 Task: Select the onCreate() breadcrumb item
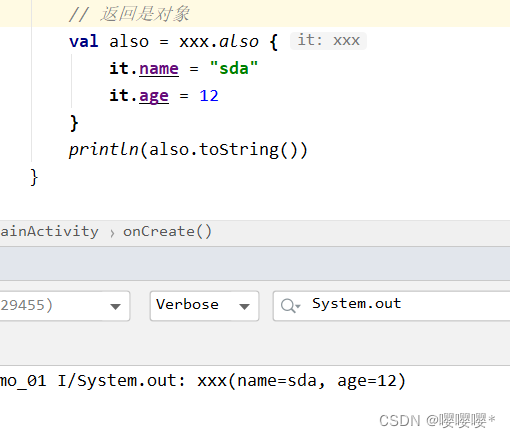pyautogui.click(x=167, y=231)
